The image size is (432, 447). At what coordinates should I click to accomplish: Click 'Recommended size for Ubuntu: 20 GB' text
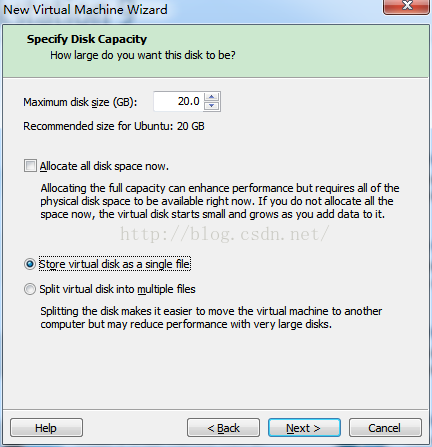tap(114, 126)
